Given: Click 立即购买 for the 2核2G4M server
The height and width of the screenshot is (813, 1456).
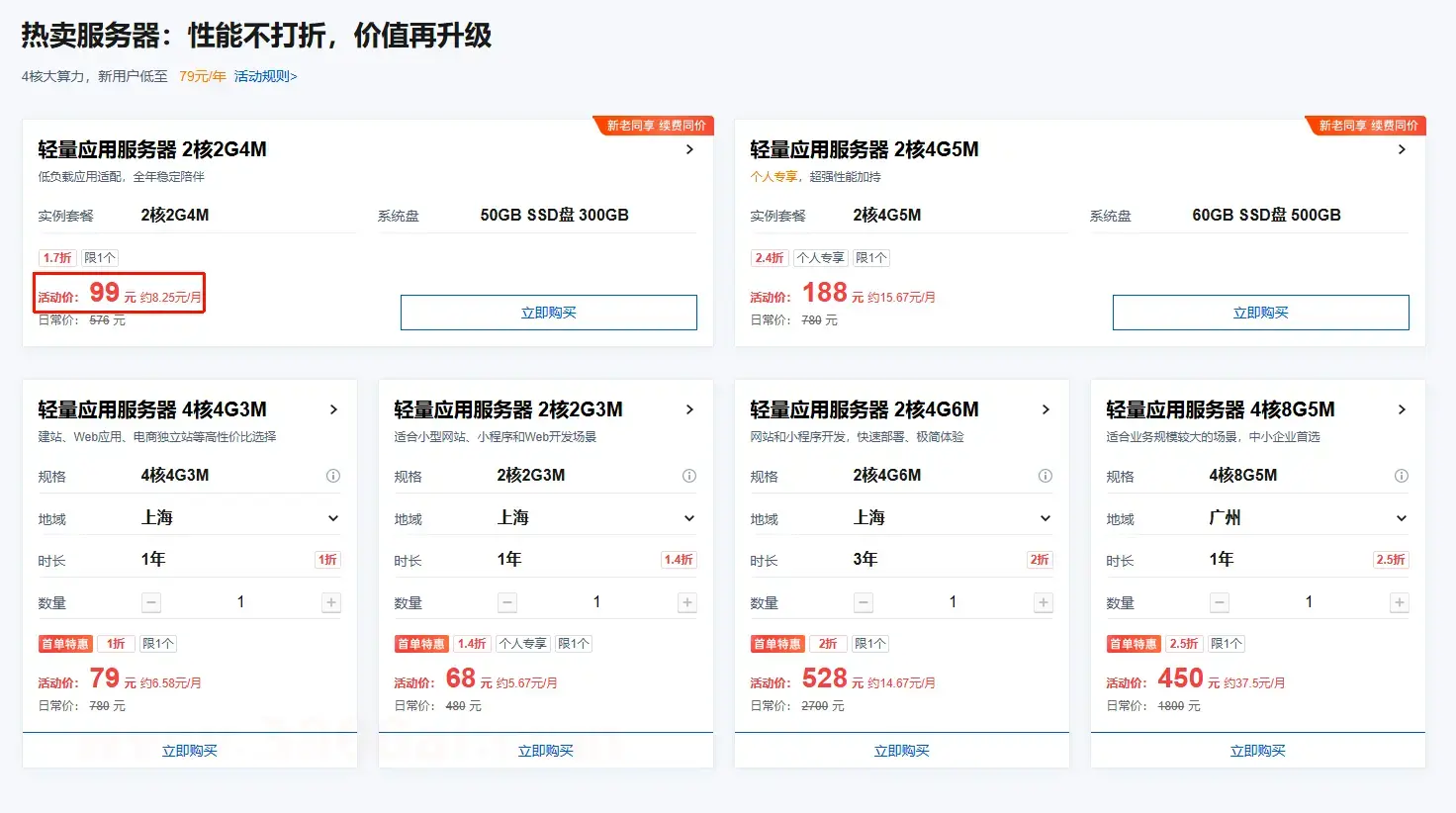Looking at the screenshot, I should pyautogui.click(x=548, y=313).
